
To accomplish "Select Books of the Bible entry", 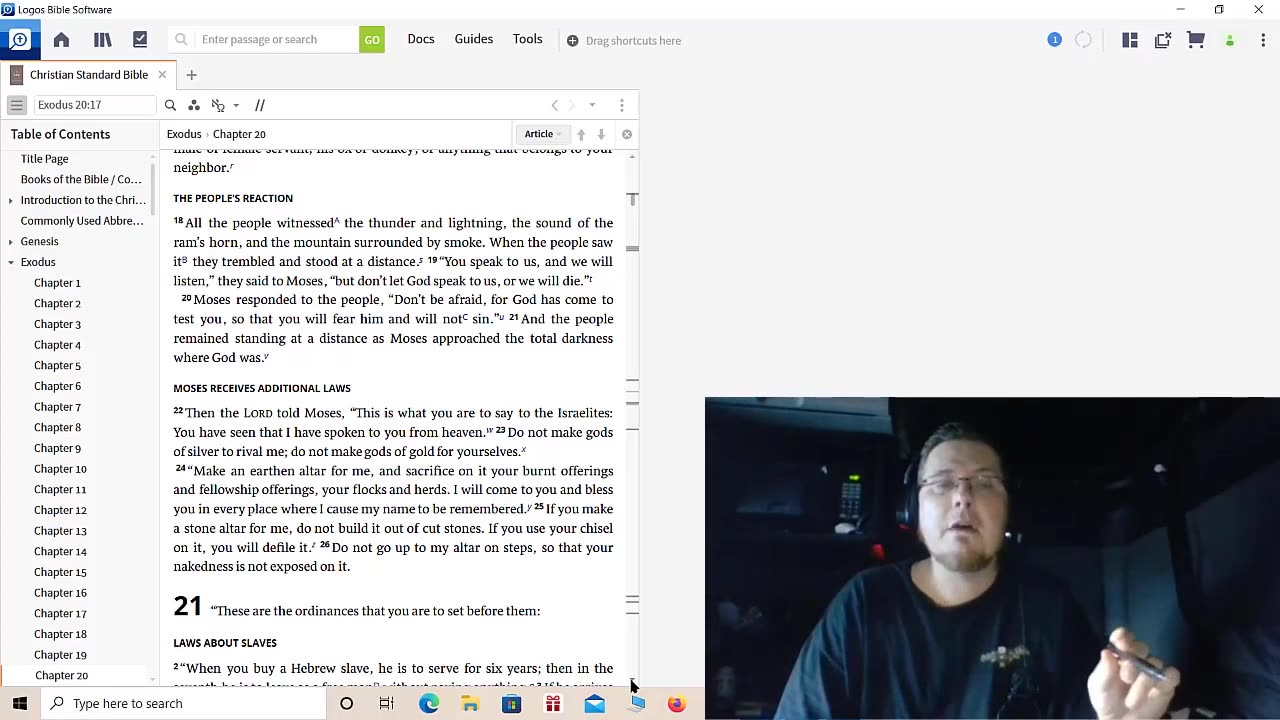I will tap(81, 180).
